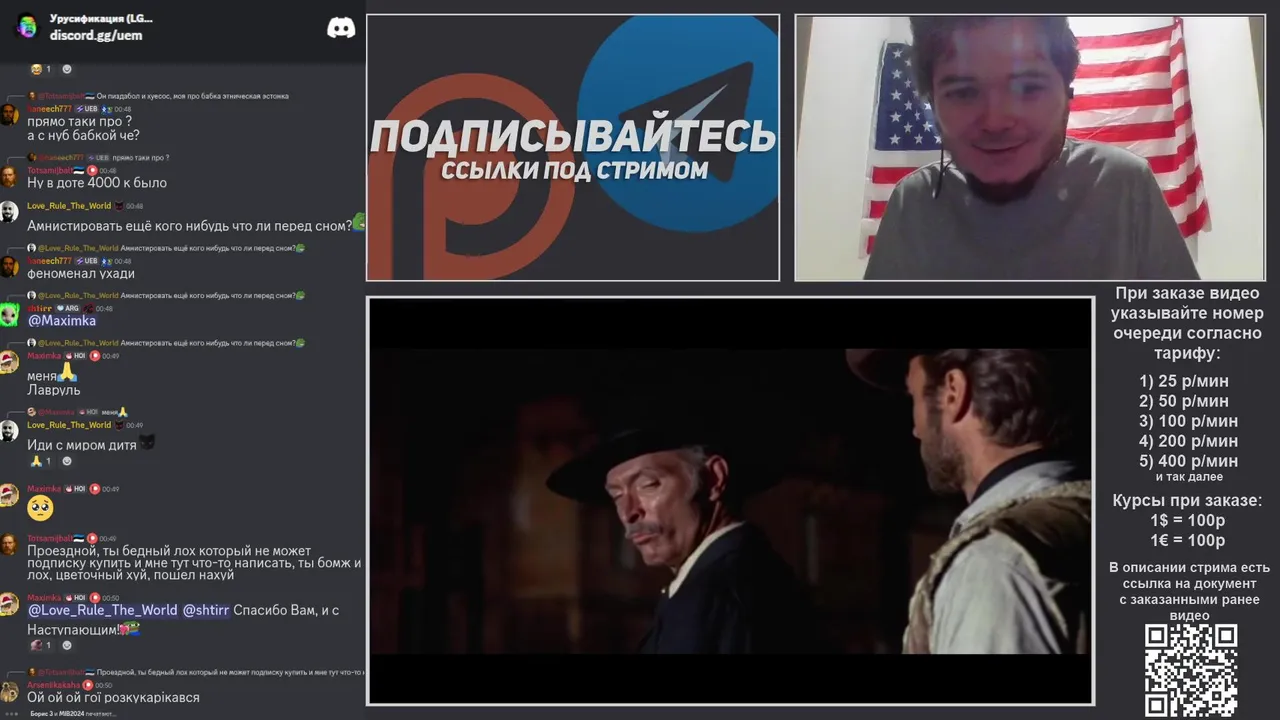Click the western movie video player

[x=730, y=501]
